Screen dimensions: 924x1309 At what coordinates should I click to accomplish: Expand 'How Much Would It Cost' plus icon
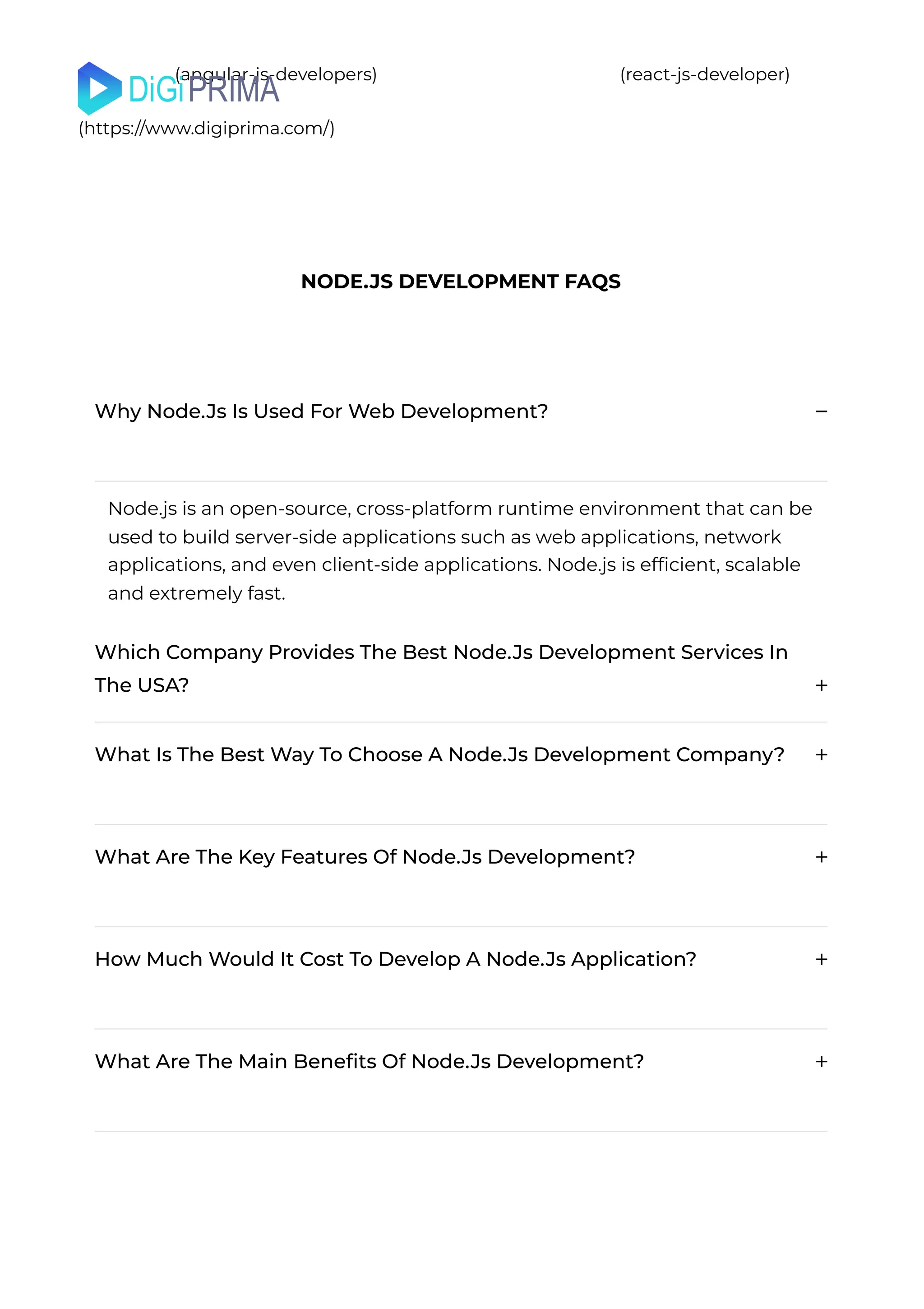point(821,959)
